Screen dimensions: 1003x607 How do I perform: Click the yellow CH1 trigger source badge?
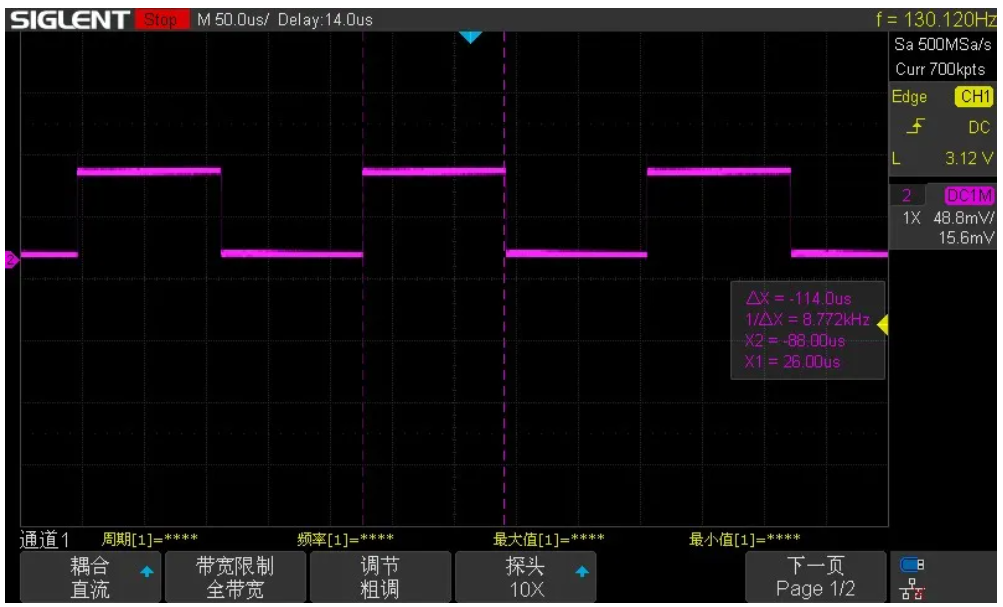click(x=974, y=97)
